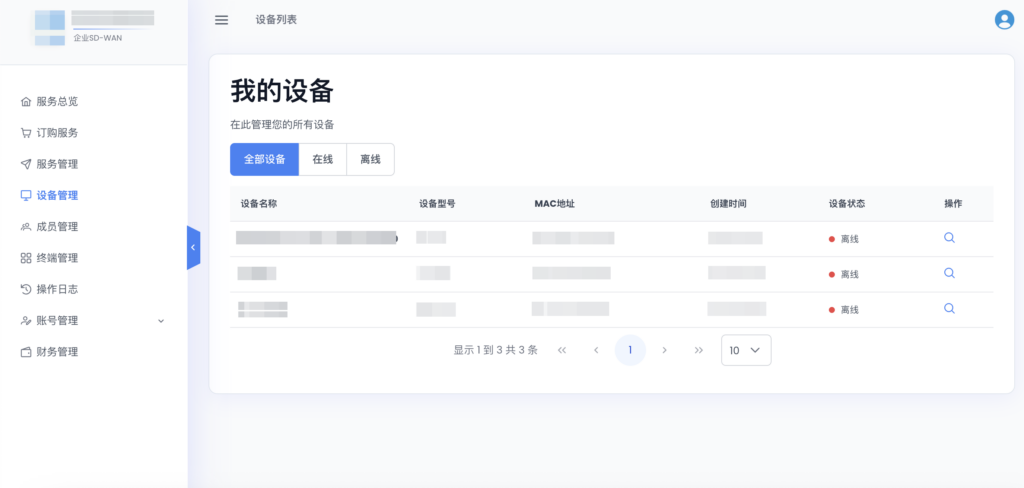Show only 离线 devices
1024x488 pixels.
pyautogui.click(x=370, y=159)
